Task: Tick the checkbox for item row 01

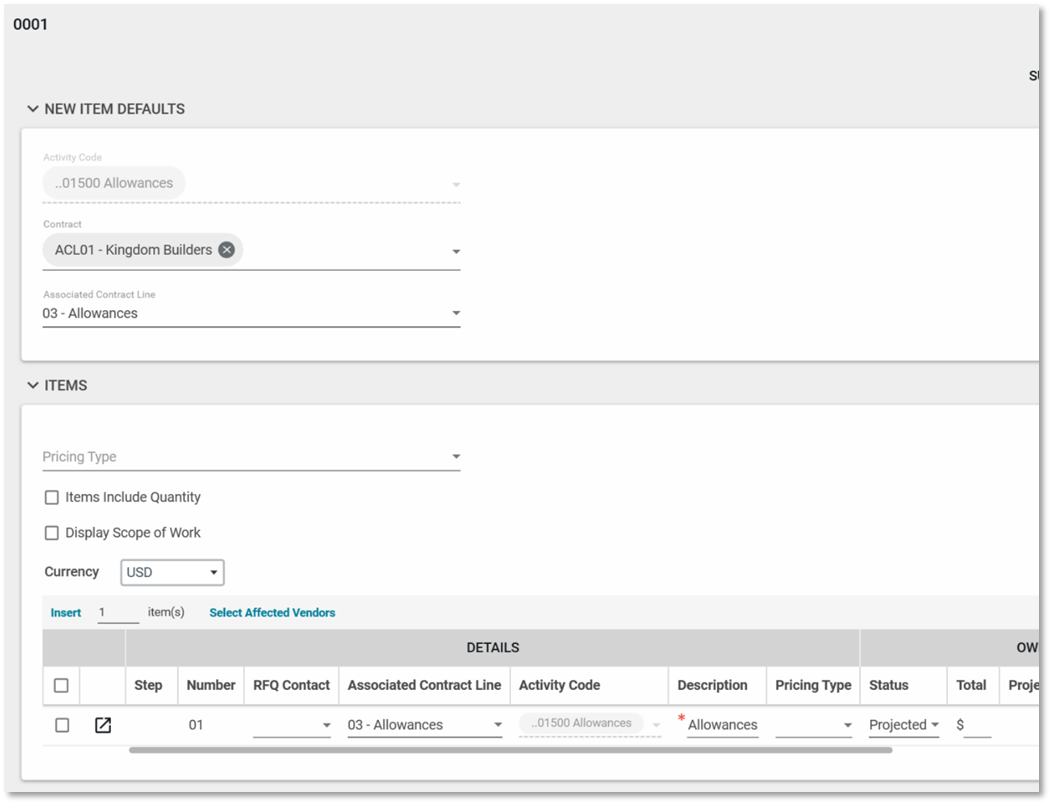Action: [62, 725]
